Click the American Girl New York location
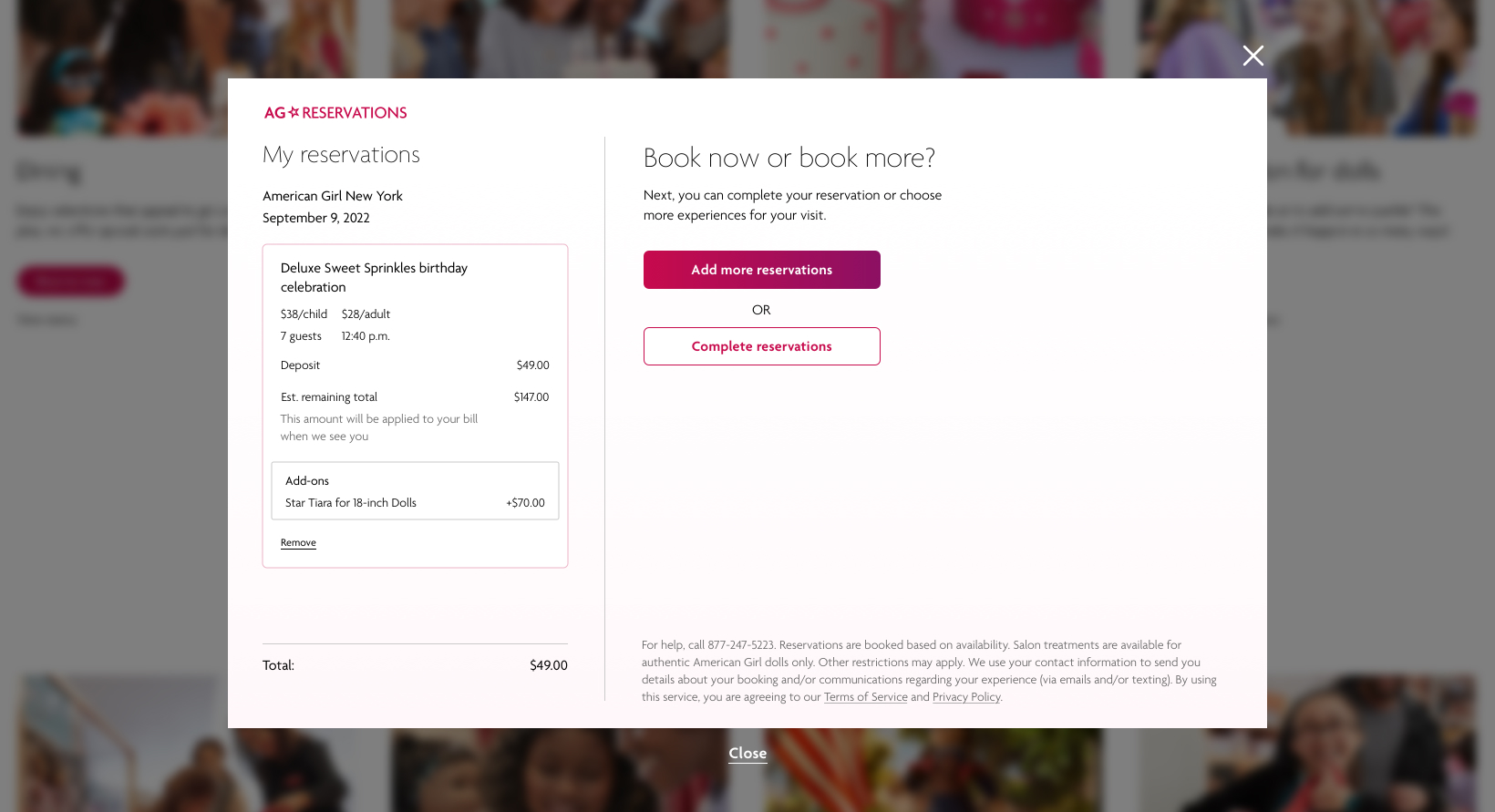The width and height of the screenshot is (1495, 812). coord(333,196)
